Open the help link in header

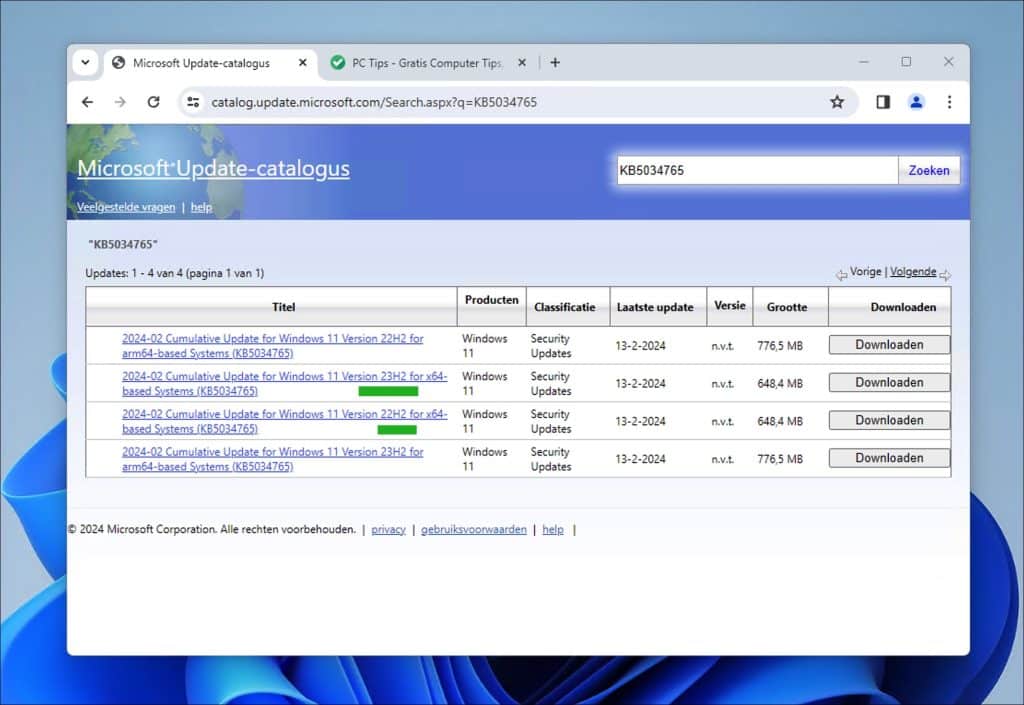click(x=201, y=207)
